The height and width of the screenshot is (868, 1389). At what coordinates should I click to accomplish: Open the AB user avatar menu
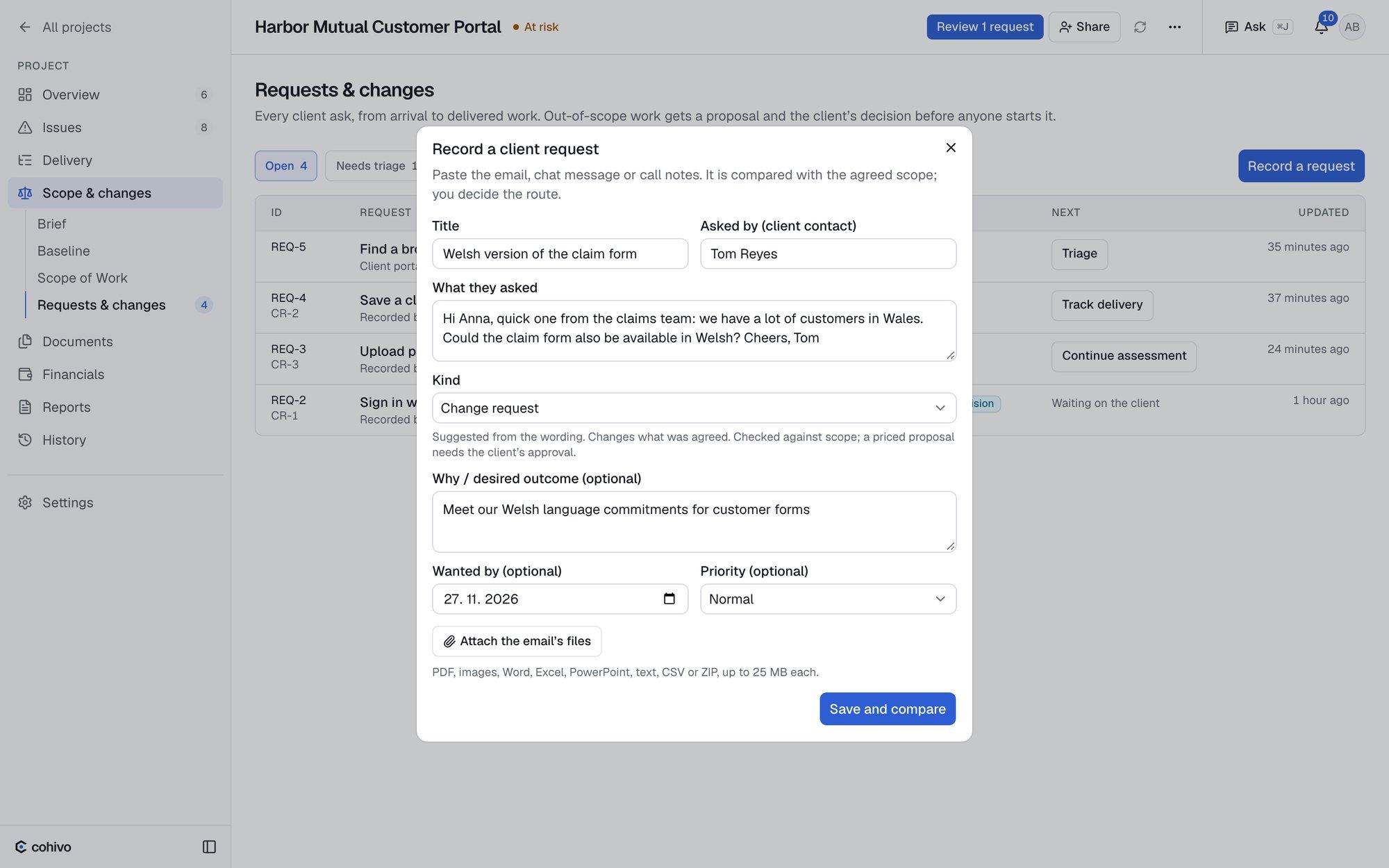pyautogui.click(x=1351, y=27)
